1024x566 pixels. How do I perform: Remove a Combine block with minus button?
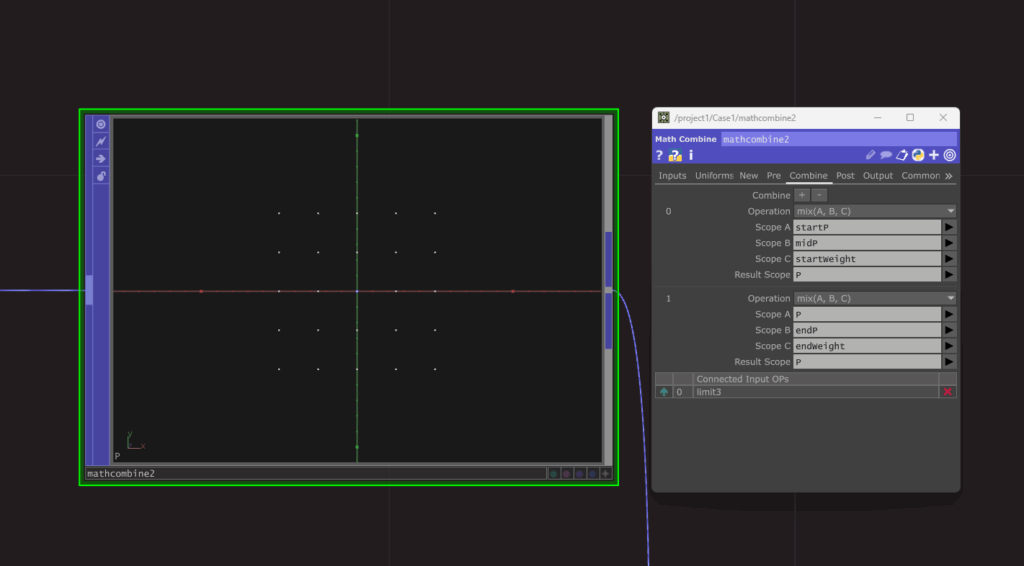tap(819, 195)
